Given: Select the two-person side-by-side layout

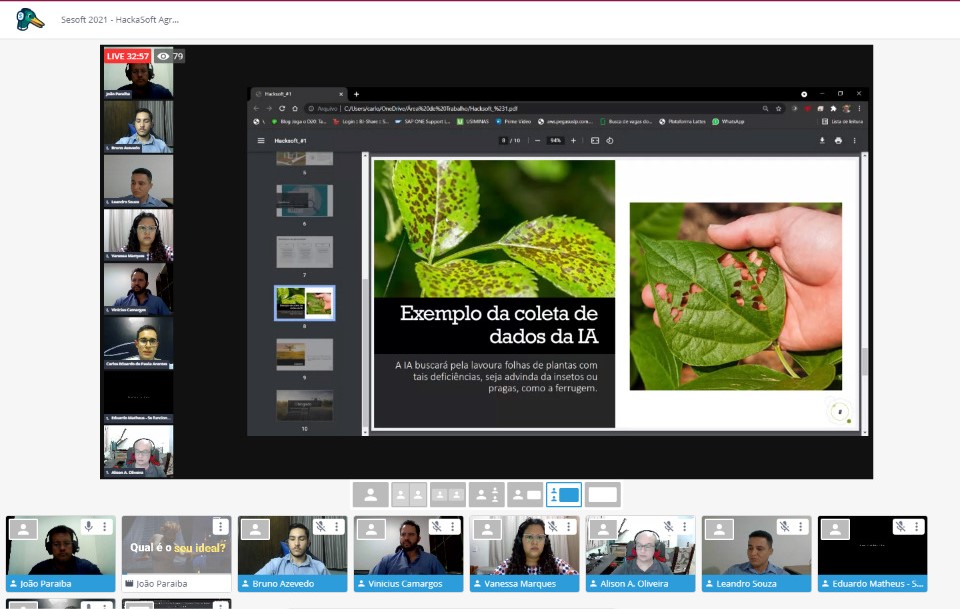Looking at the screenshot, I should click(409, 495).
